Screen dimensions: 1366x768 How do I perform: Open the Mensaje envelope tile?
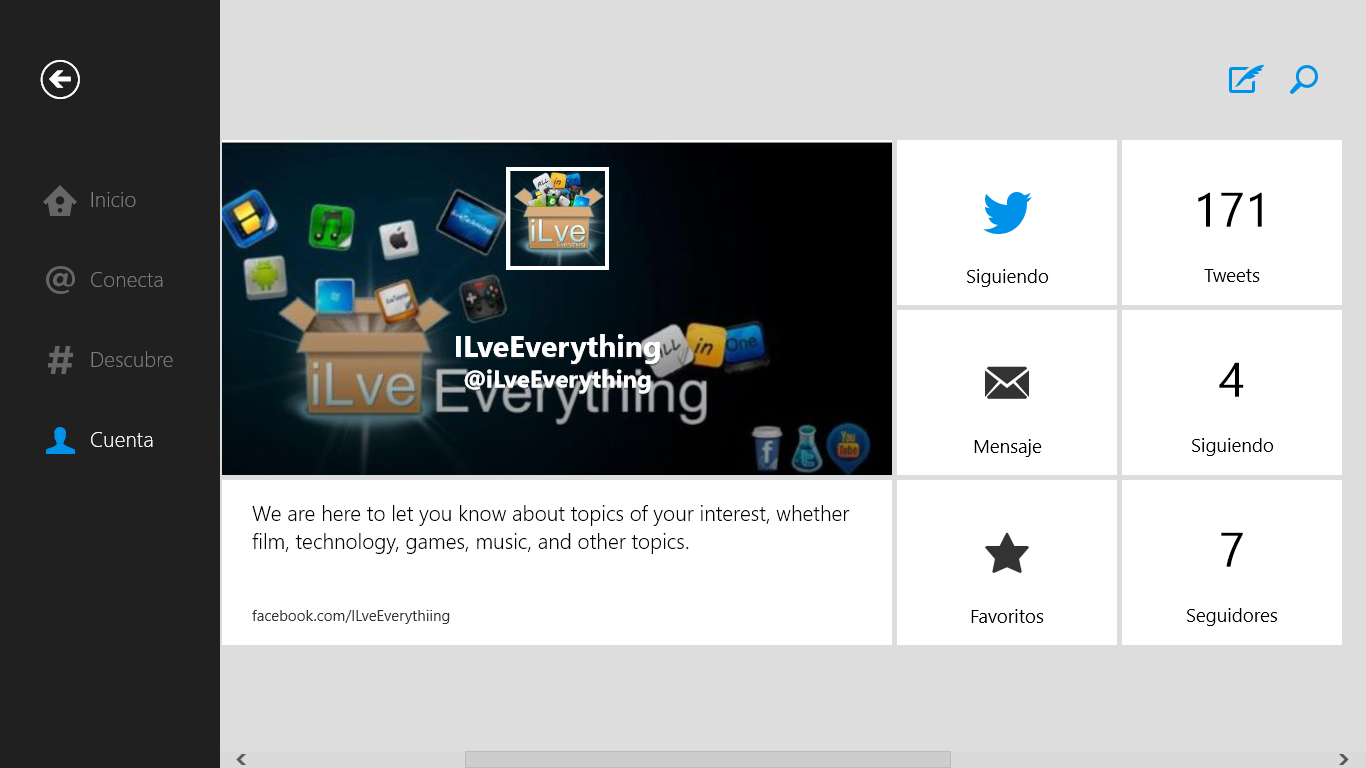tap(1007, 393)
